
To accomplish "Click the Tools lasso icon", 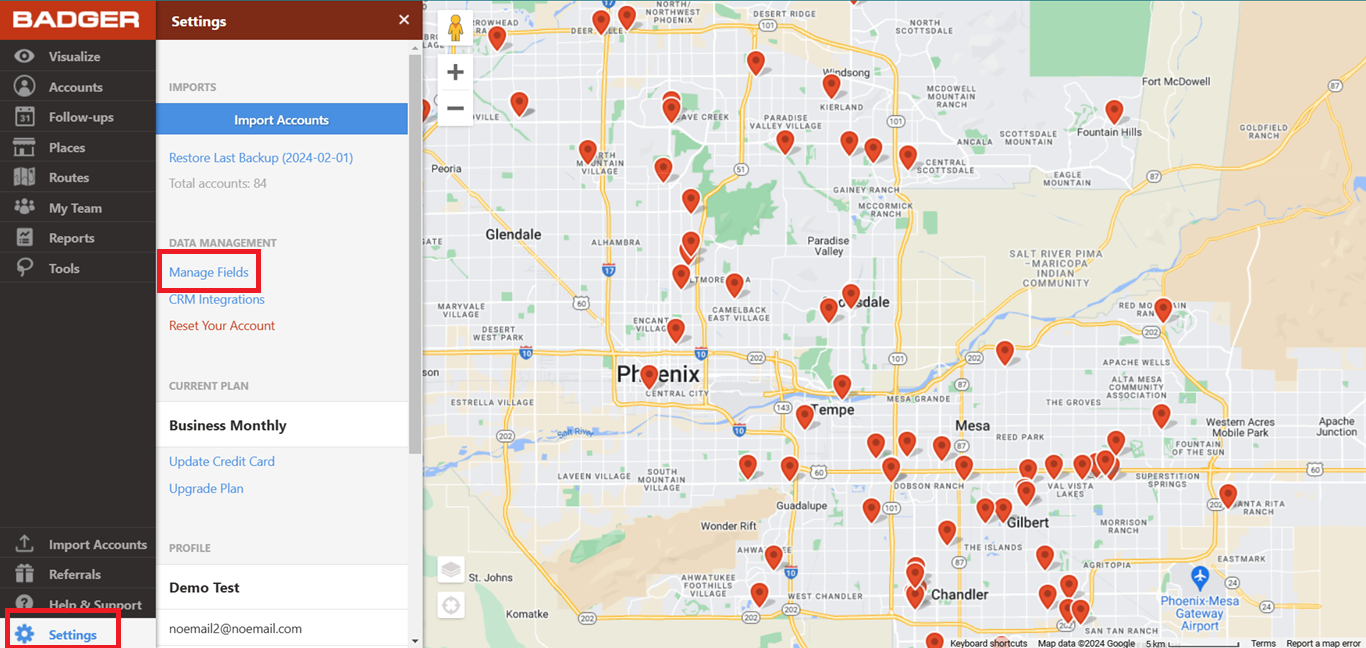I will tap(24, 268).
